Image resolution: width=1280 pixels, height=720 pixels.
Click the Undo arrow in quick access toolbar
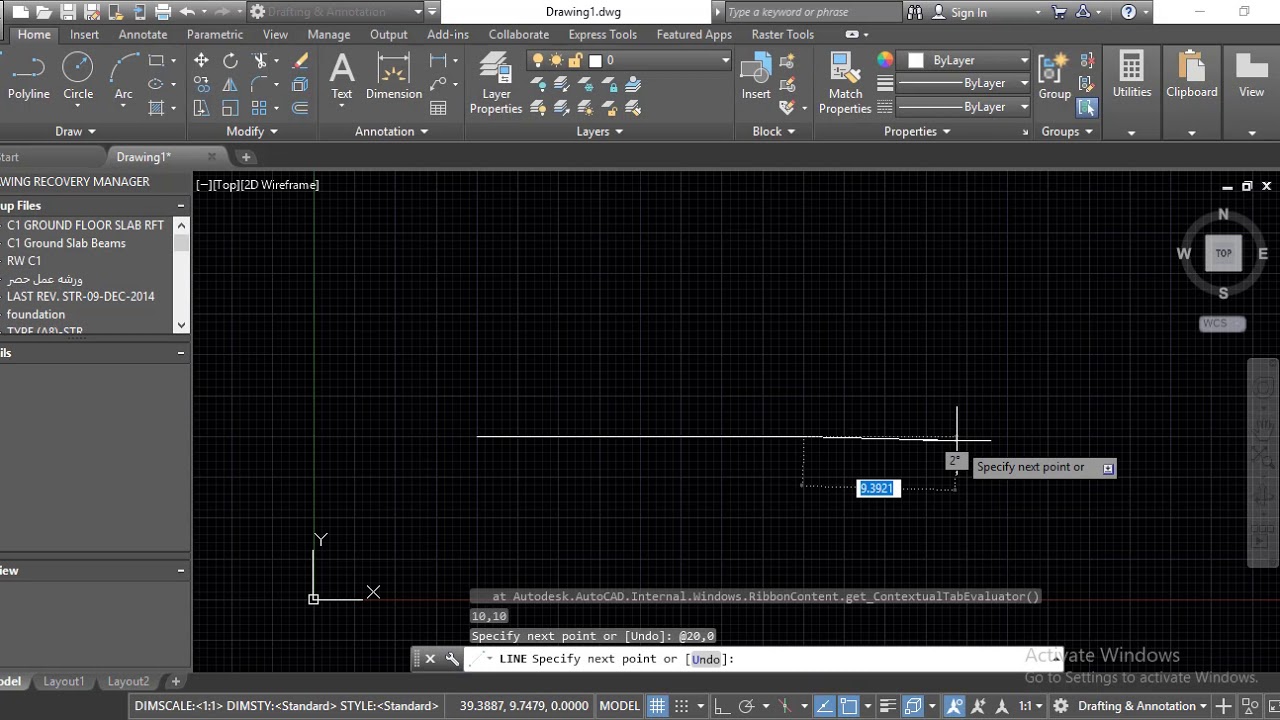click(x=187, y=12)
